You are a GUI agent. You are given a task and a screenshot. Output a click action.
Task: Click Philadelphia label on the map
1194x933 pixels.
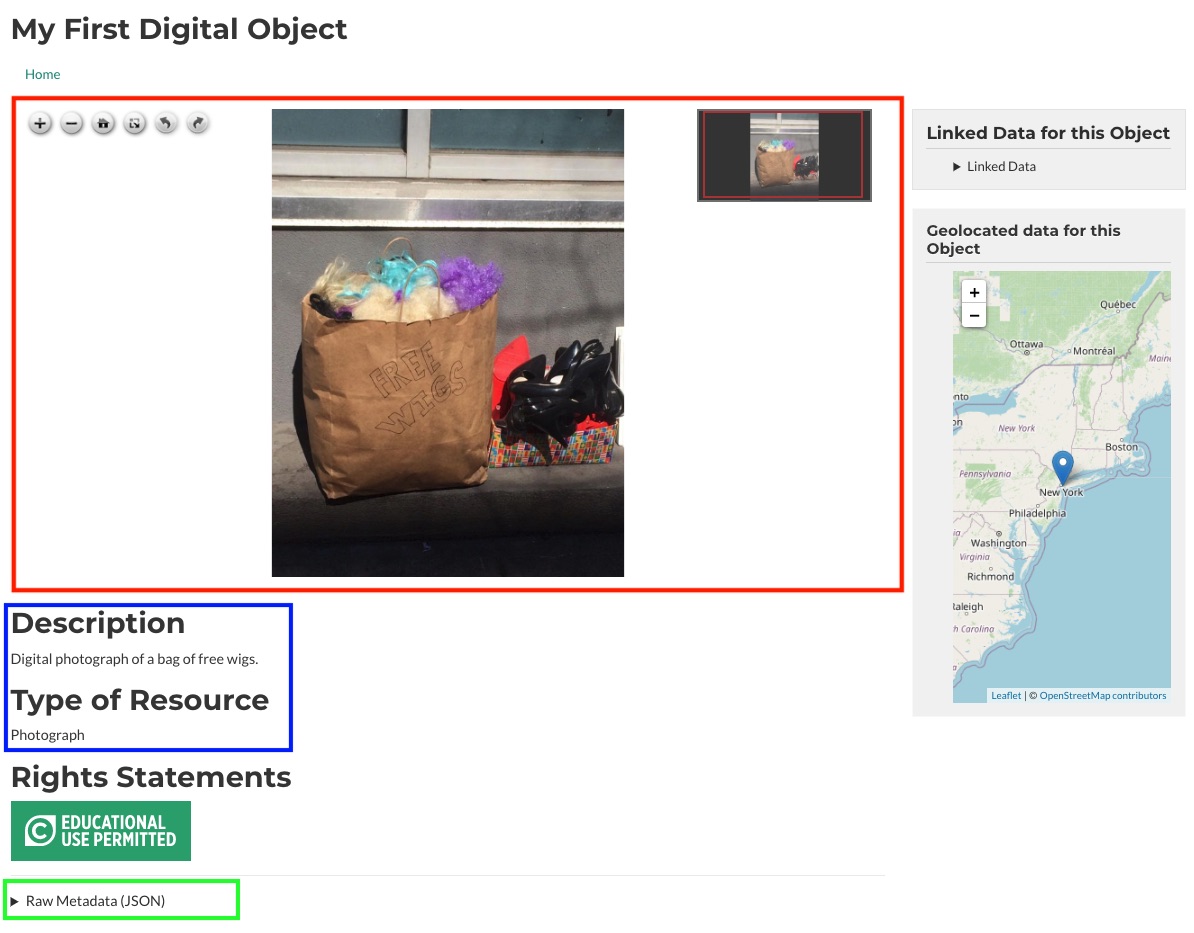tap(1037, 513)
